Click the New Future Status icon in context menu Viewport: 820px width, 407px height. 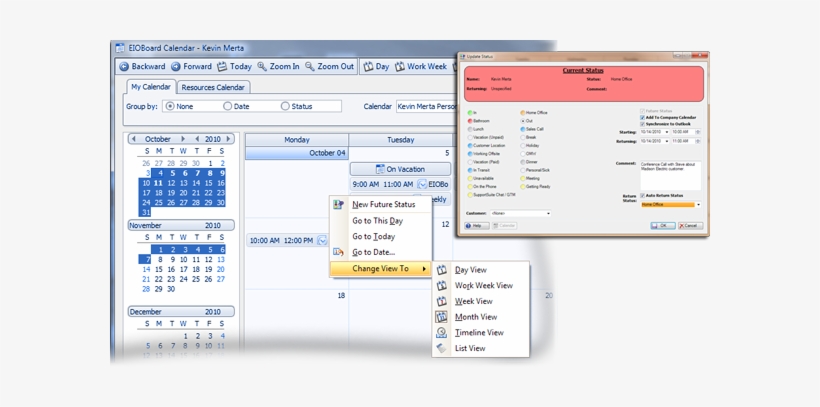pos(338,204)
